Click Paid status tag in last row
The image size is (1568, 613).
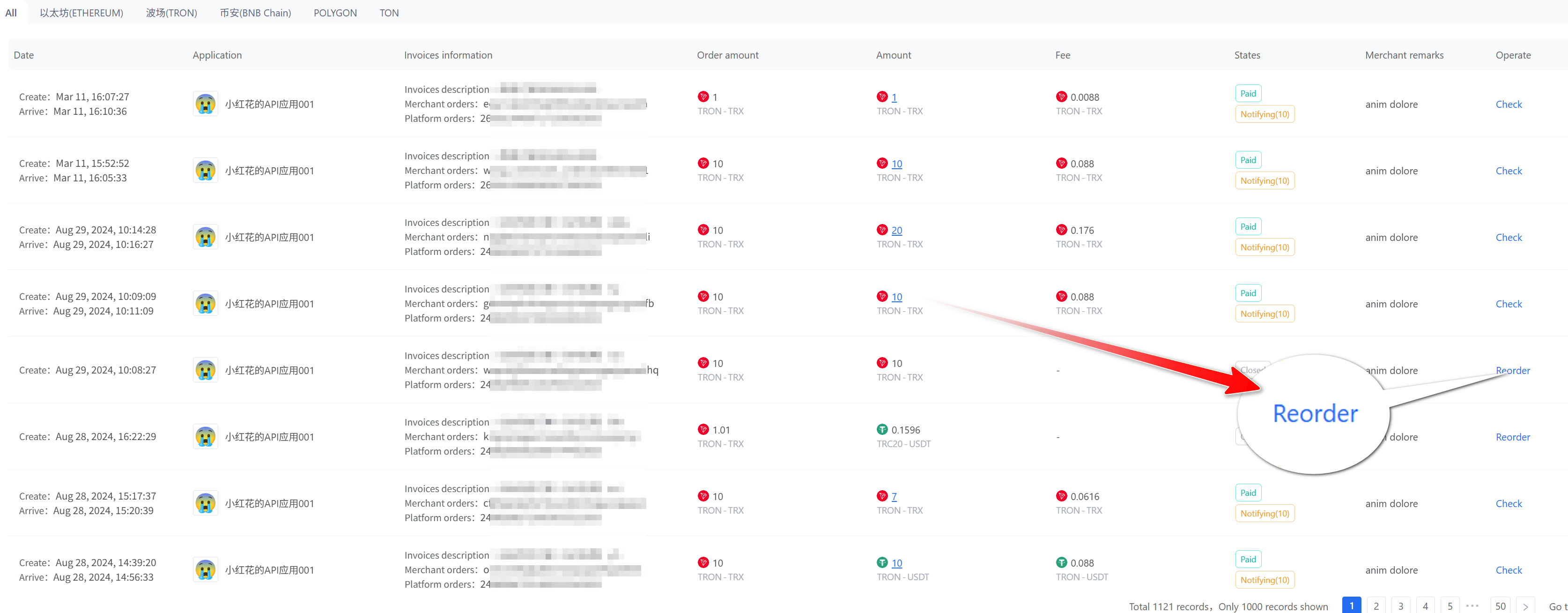point(1248,559)
